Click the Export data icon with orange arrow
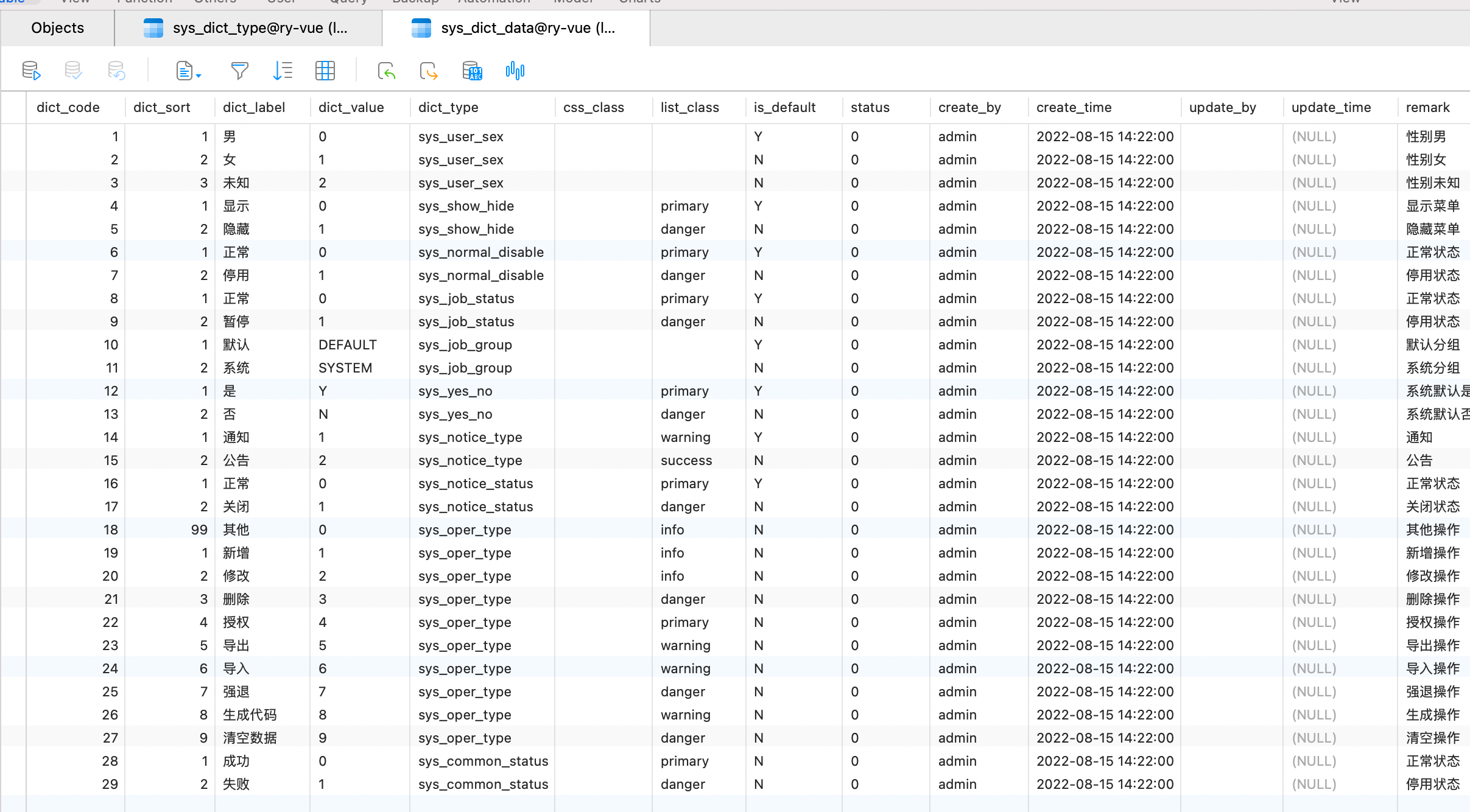The image size is (1470, 812). tap(429, 71)
